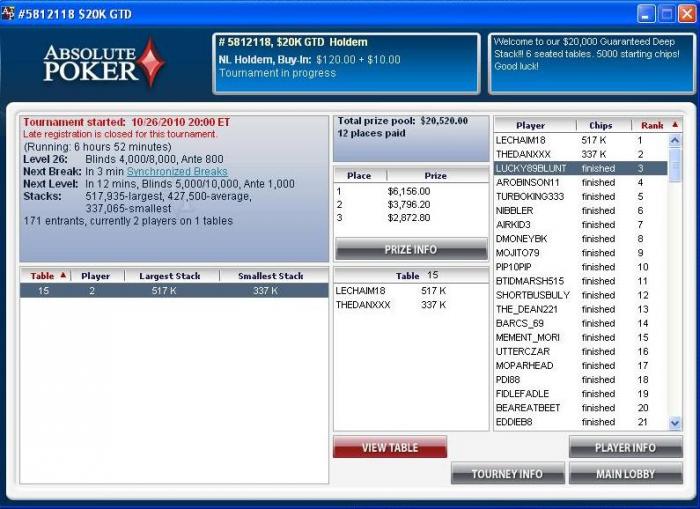Select BARCS_69 in the player list
The width and height of the screenshot is (700, 509).
581,323
